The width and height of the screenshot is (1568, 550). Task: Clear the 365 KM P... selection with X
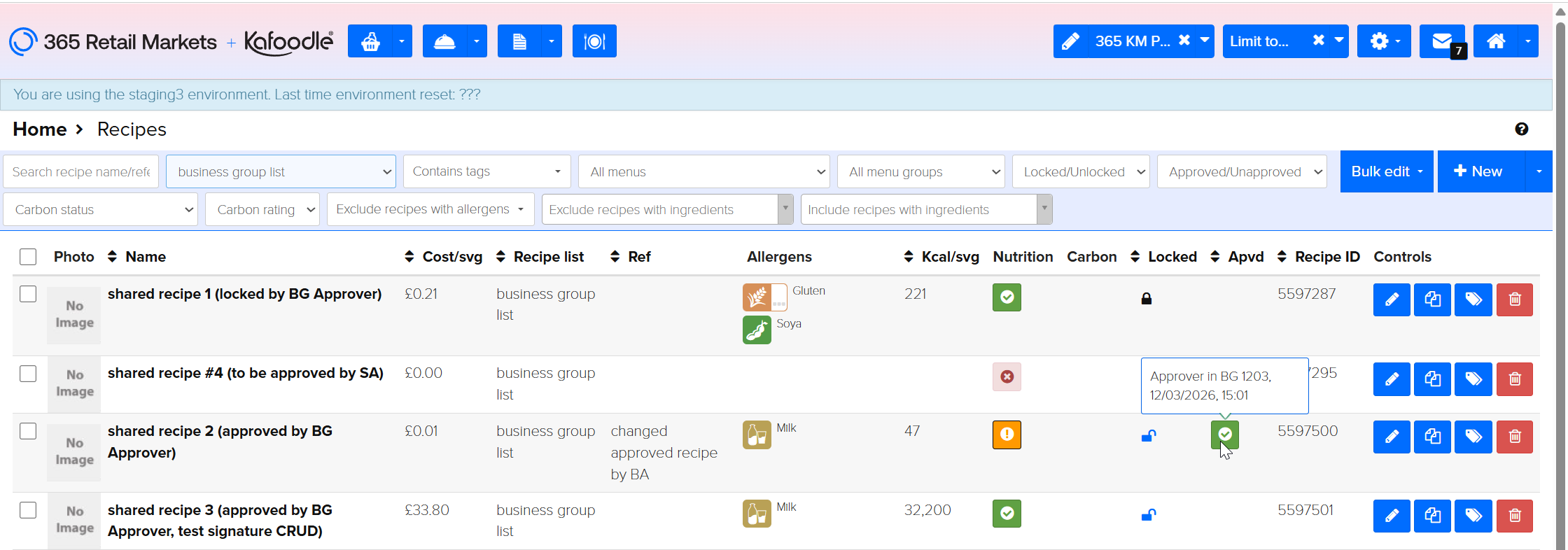1184,40
